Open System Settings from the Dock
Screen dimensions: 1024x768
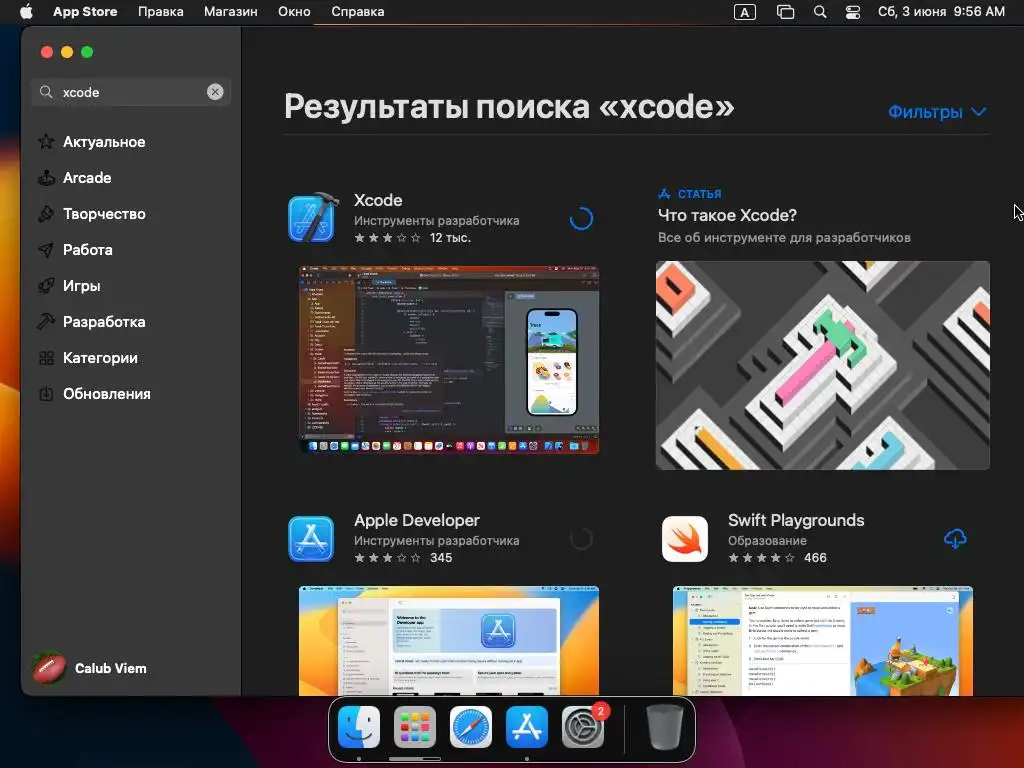tap(583, 727)
